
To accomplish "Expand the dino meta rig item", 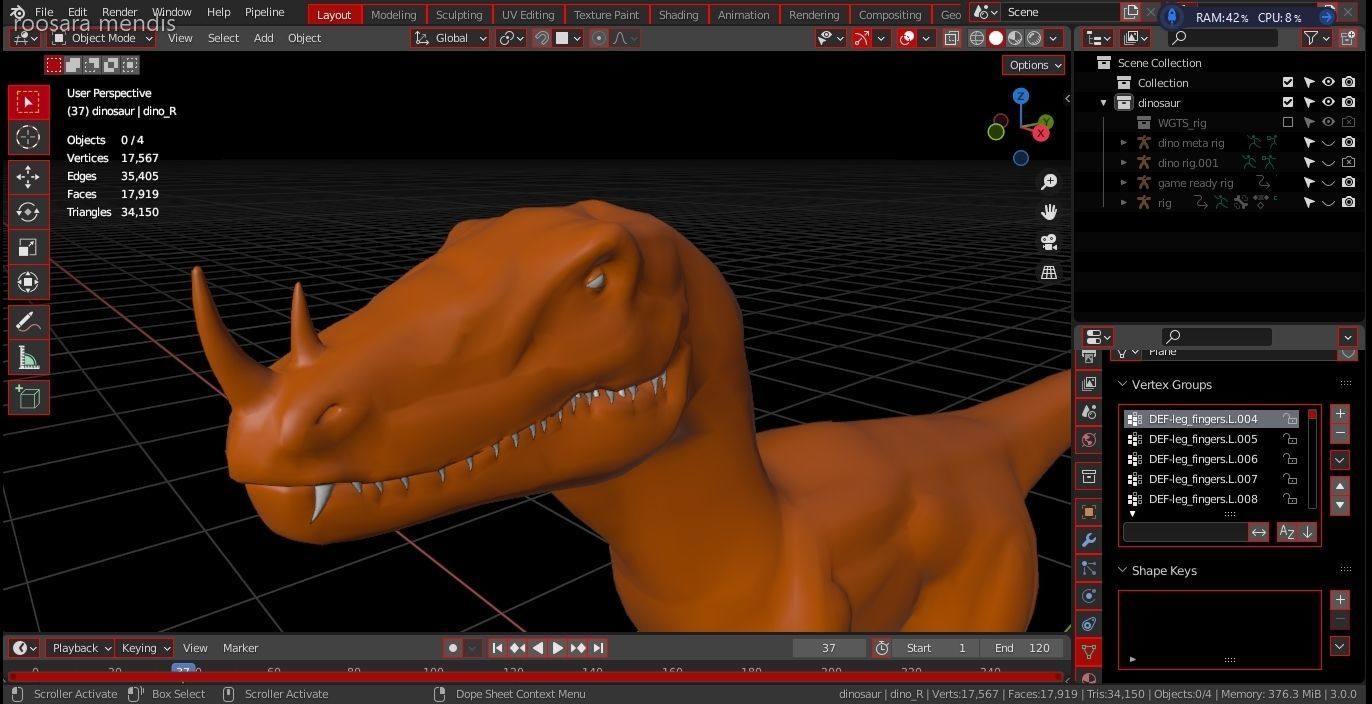I will coord(1123,142).
